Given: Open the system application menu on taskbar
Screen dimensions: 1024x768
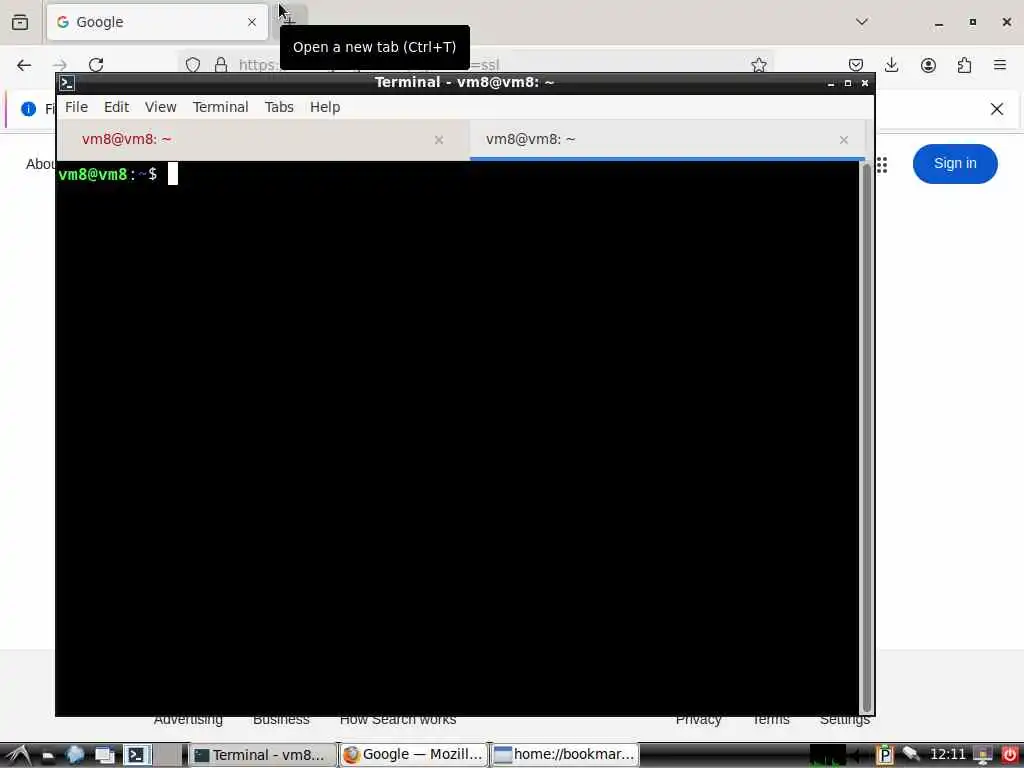Looking at the screenshot, I should click(19, 755).
